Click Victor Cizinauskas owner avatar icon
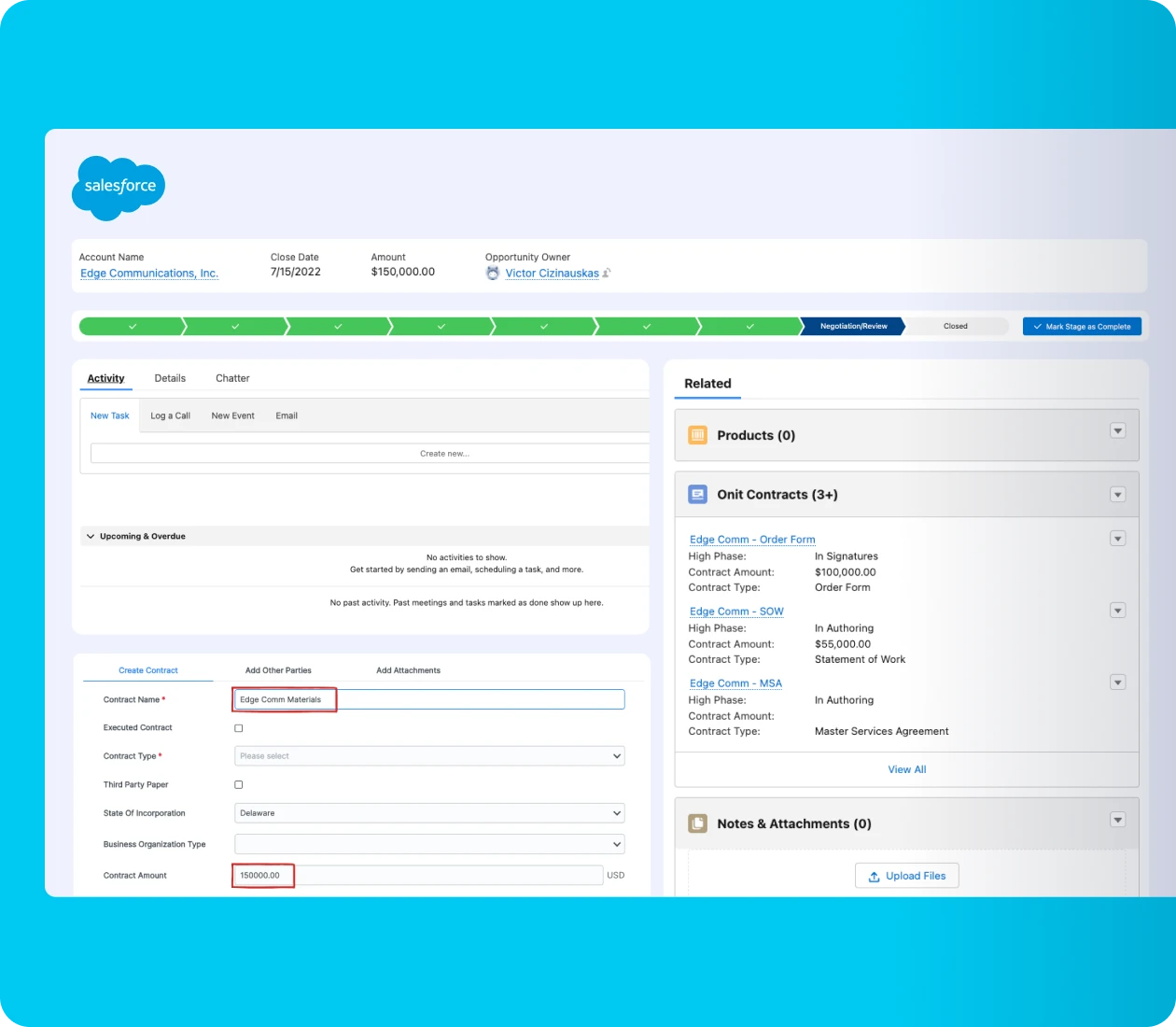Image resolution: width=1176 pixels, height=1027 pixels. [493, 273]
